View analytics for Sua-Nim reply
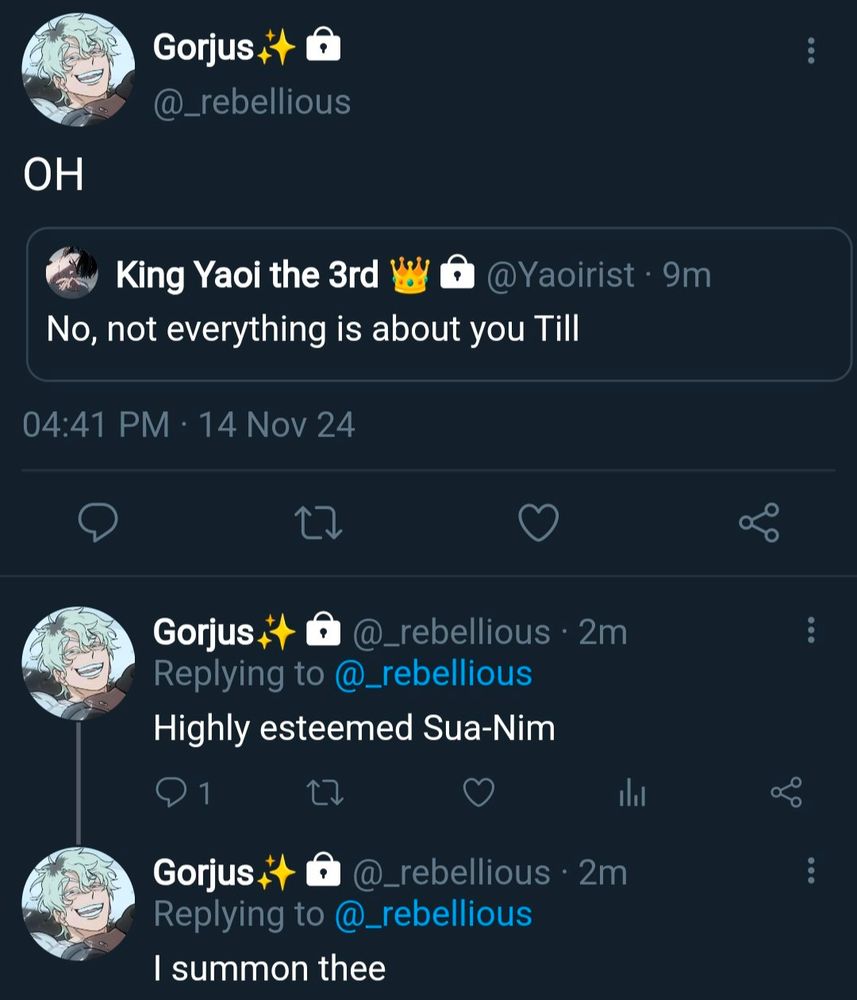The width and height of the screenshot is (857, 1000). (632, 794)
